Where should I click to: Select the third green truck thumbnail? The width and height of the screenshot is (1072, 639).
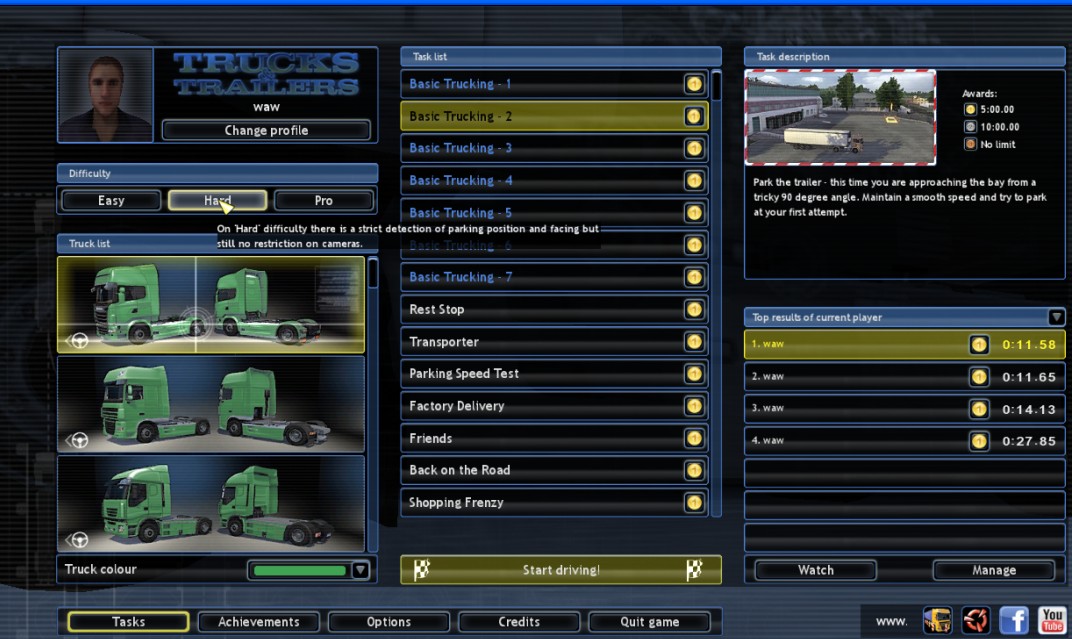point(211,504)
